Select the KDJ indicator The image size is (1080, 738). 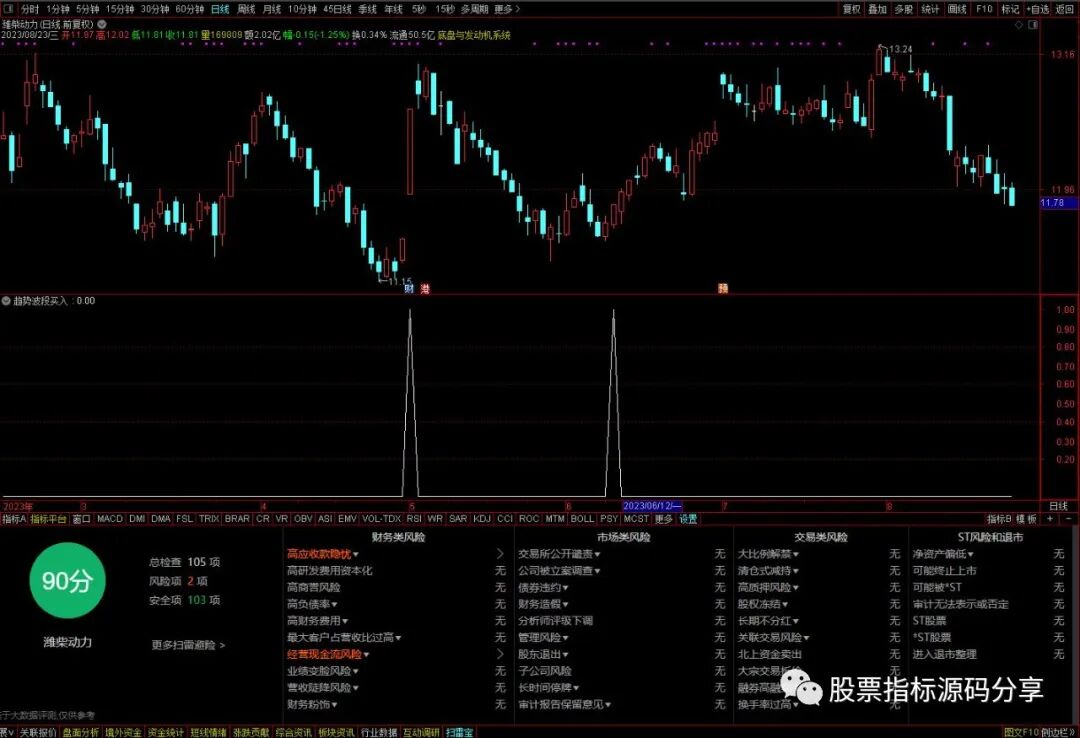[x=482, y=519]
